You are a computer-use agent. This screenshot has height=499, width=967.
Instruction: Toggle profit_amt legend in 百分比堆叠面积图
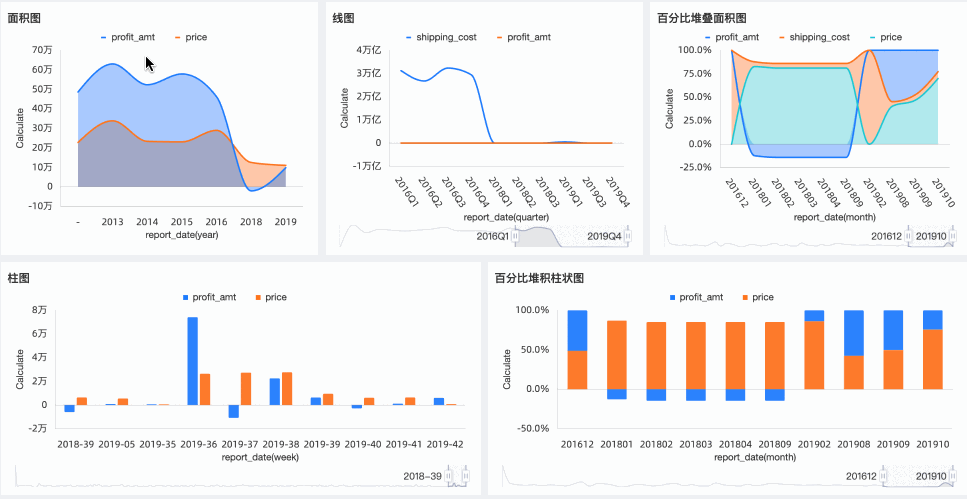732,37
